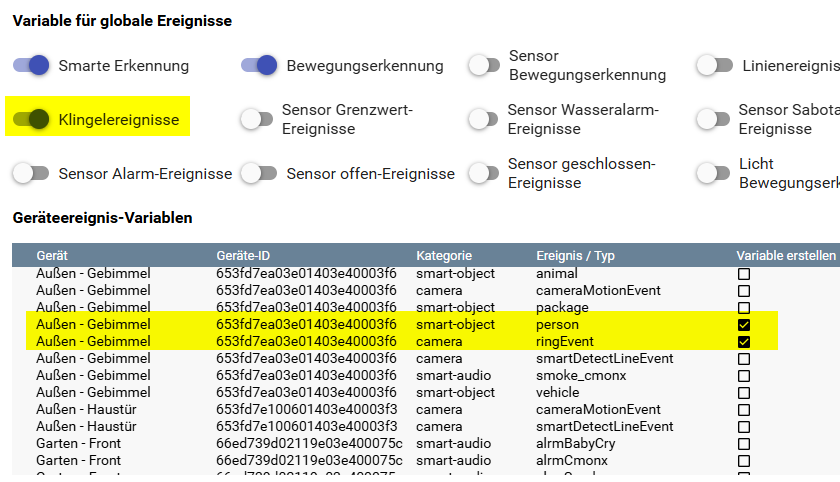Check the variable box for the animal event
The width and height of the screenshot is (840, 482).
pyautogui.click(x=743, y=273)
